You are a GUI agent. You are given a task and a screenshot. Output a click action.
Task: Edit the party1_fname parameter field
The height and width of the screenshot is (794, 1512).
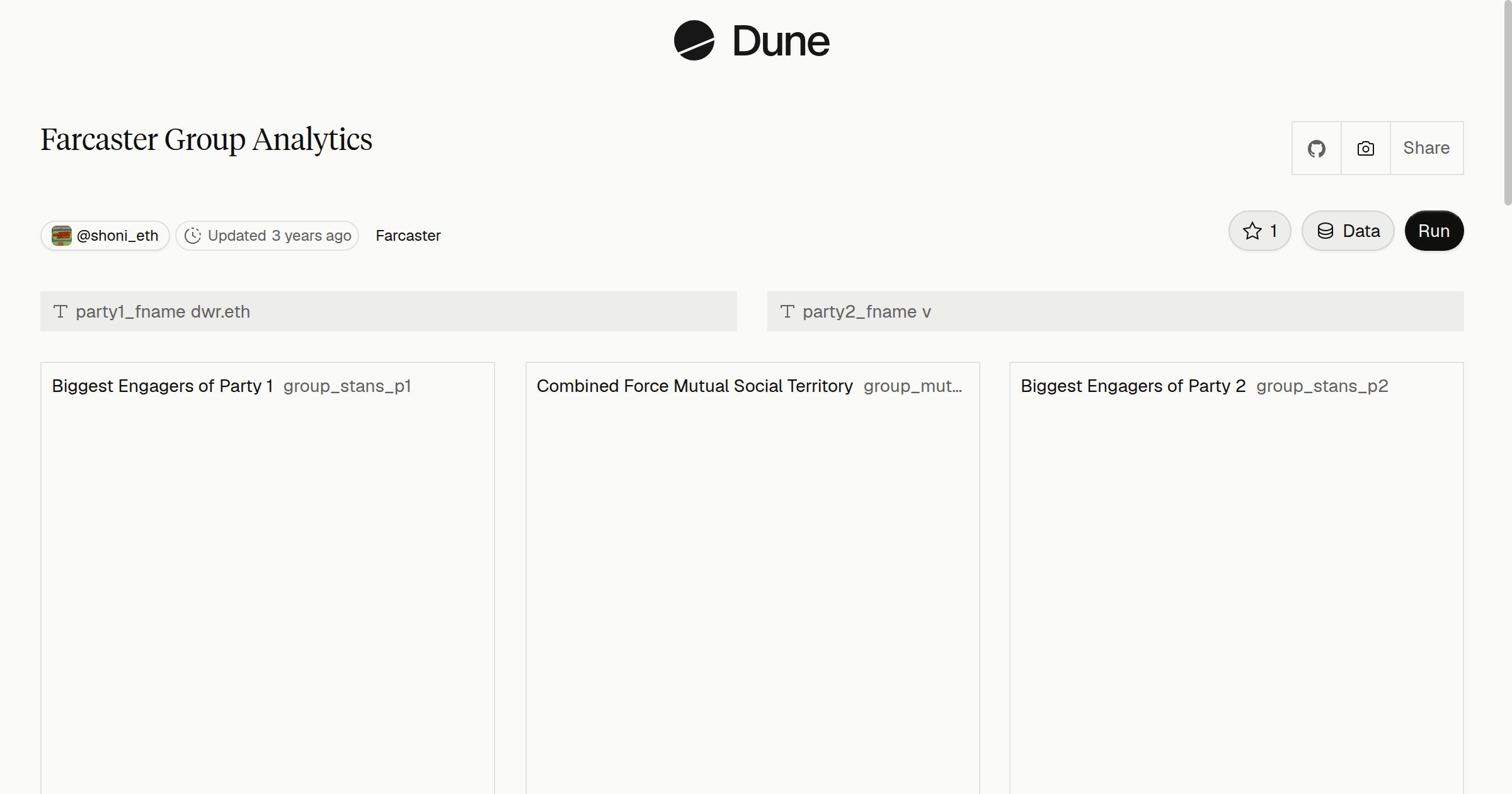point(389,311)
